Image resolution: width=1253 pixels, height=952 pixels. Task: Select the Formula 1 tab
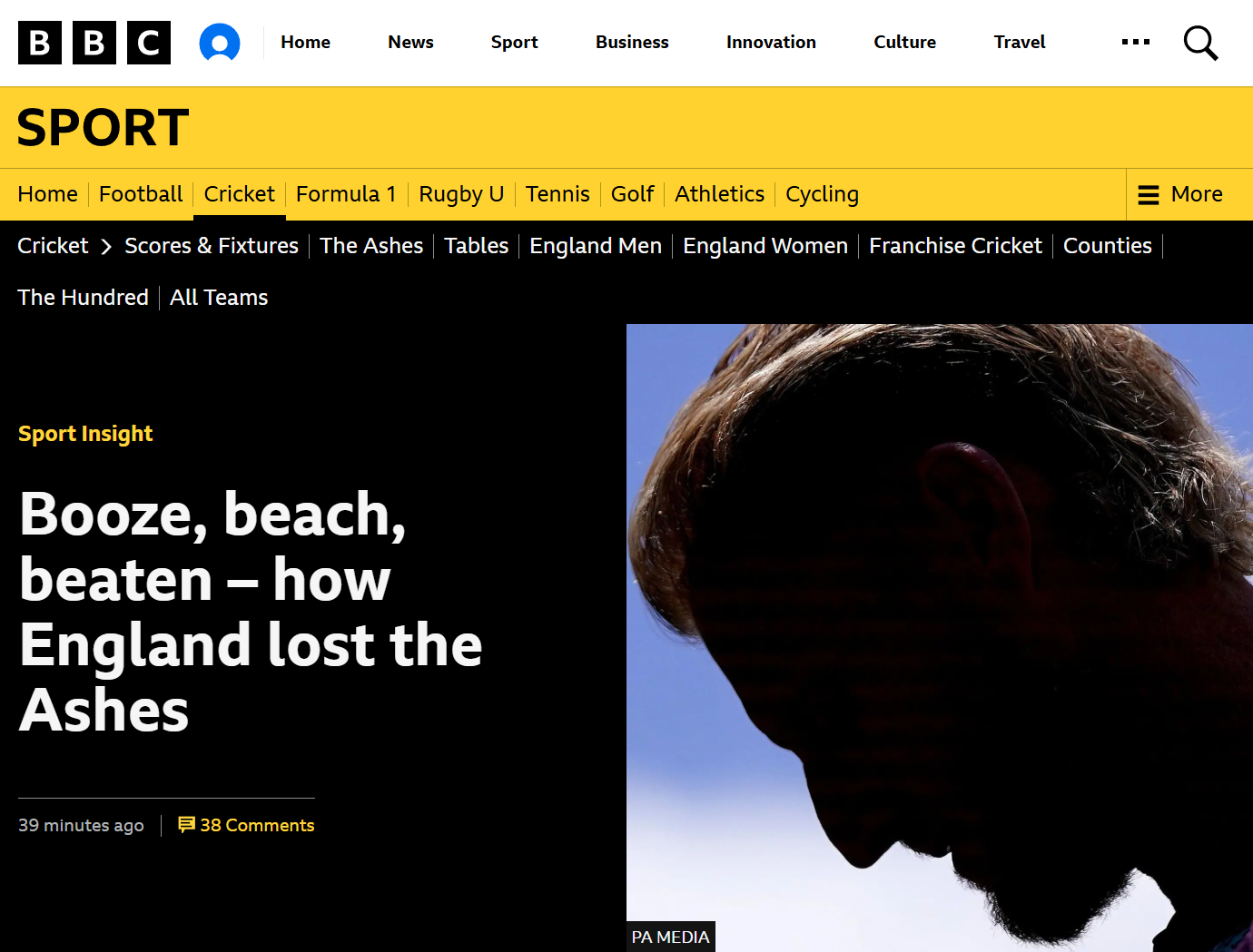pyautogui.click(x=347, y=194)
